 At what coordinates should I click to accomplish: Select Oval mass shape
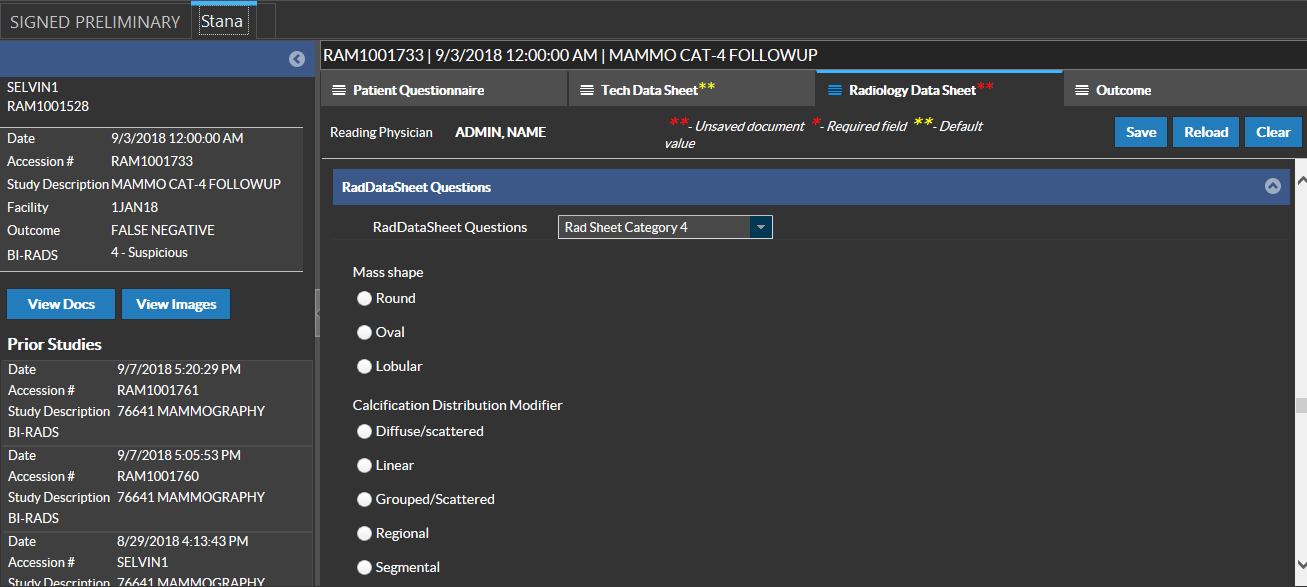point(365,333)
